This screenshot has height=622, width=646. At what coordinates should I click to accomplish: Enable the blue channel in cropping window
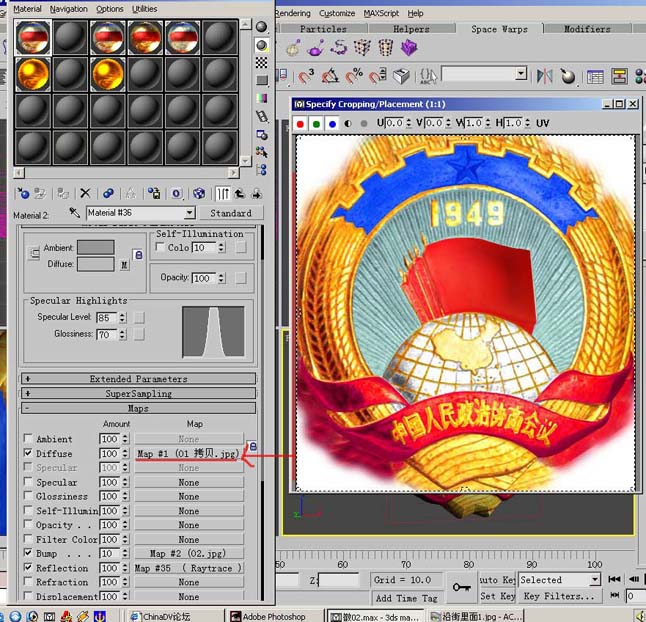pyautogui.click(x=332, y=124)
